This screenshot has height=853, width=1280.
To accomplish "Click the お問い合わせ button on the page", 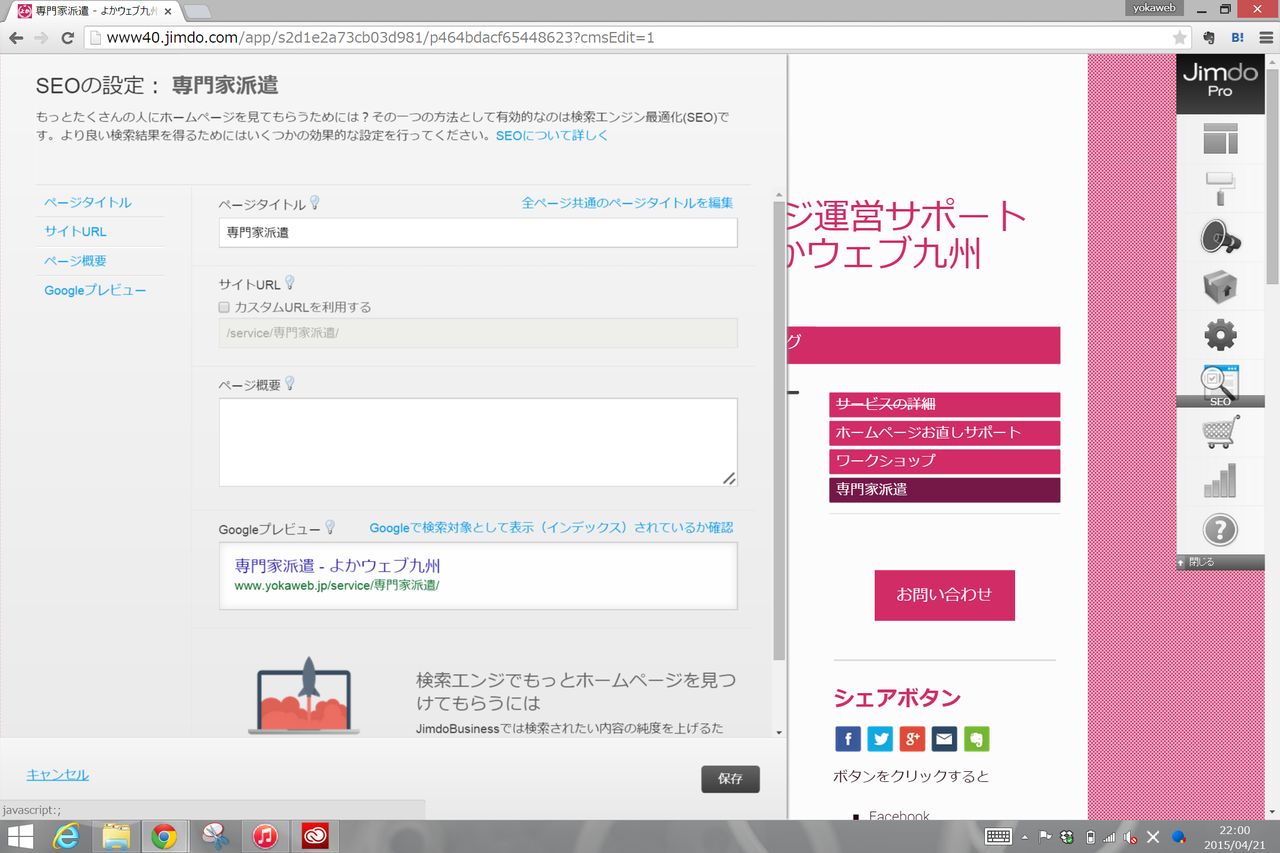I will 945,595.
